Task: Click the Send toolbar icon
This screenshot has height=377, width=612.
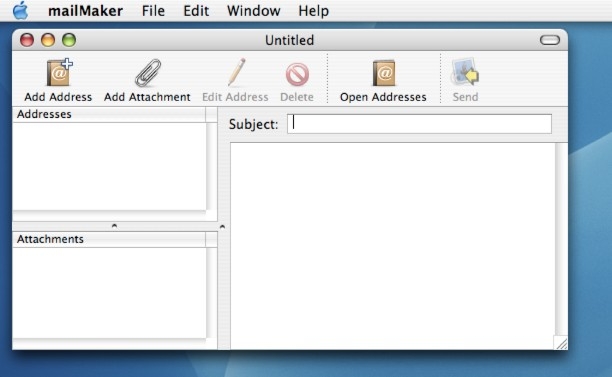Action: click(x=465, y=72)
